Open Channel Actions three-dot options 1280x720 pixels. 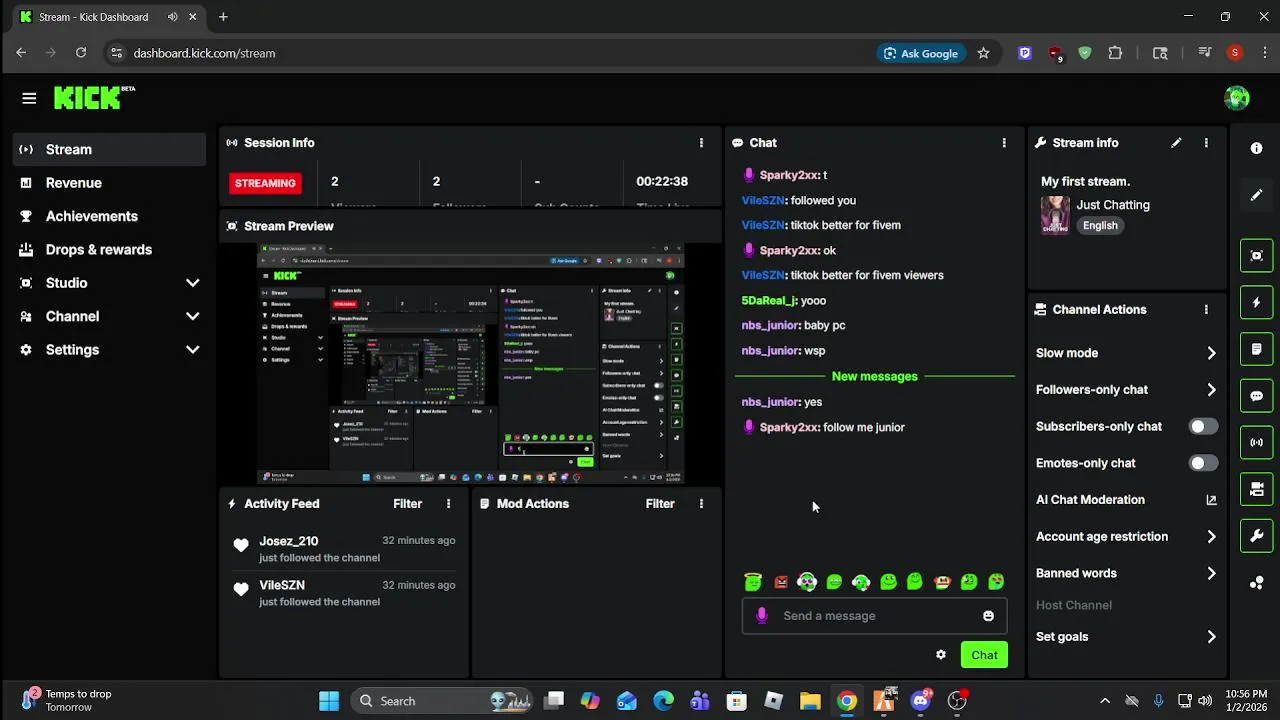click(x=1206, y=310)
